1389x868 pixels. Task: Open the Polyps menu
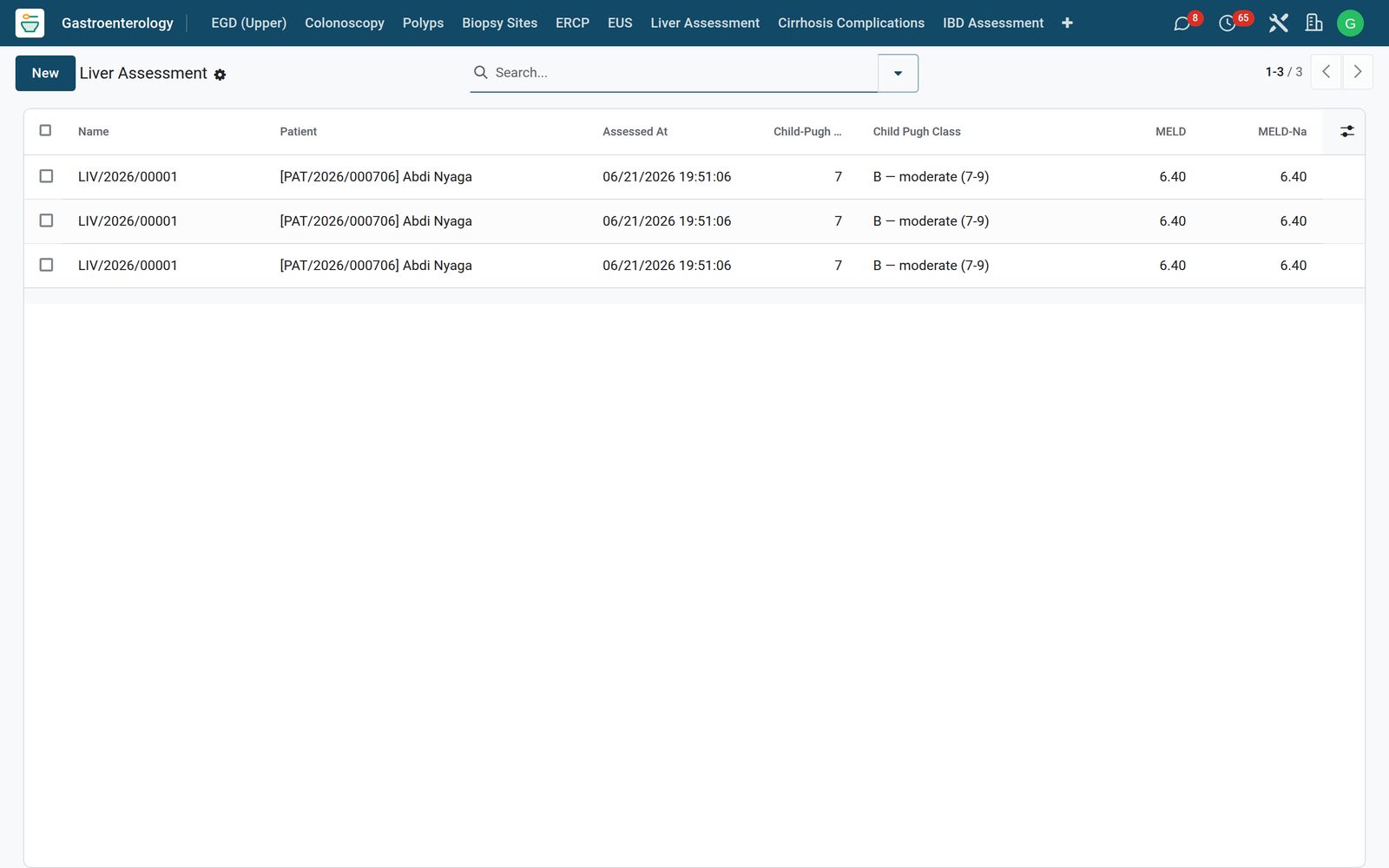pos(423,23)
